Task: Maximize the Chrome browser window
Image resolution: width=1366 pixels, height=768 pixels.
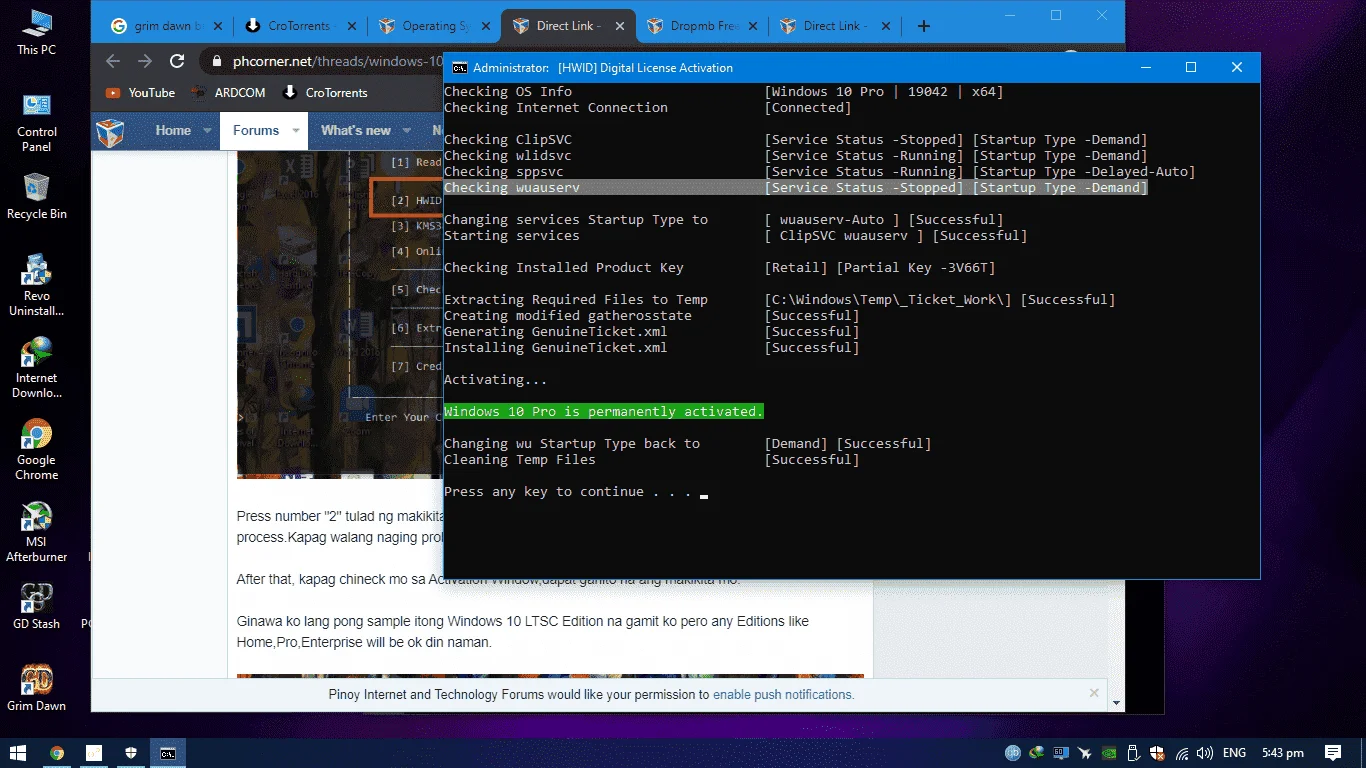Action: [1056, 15]
